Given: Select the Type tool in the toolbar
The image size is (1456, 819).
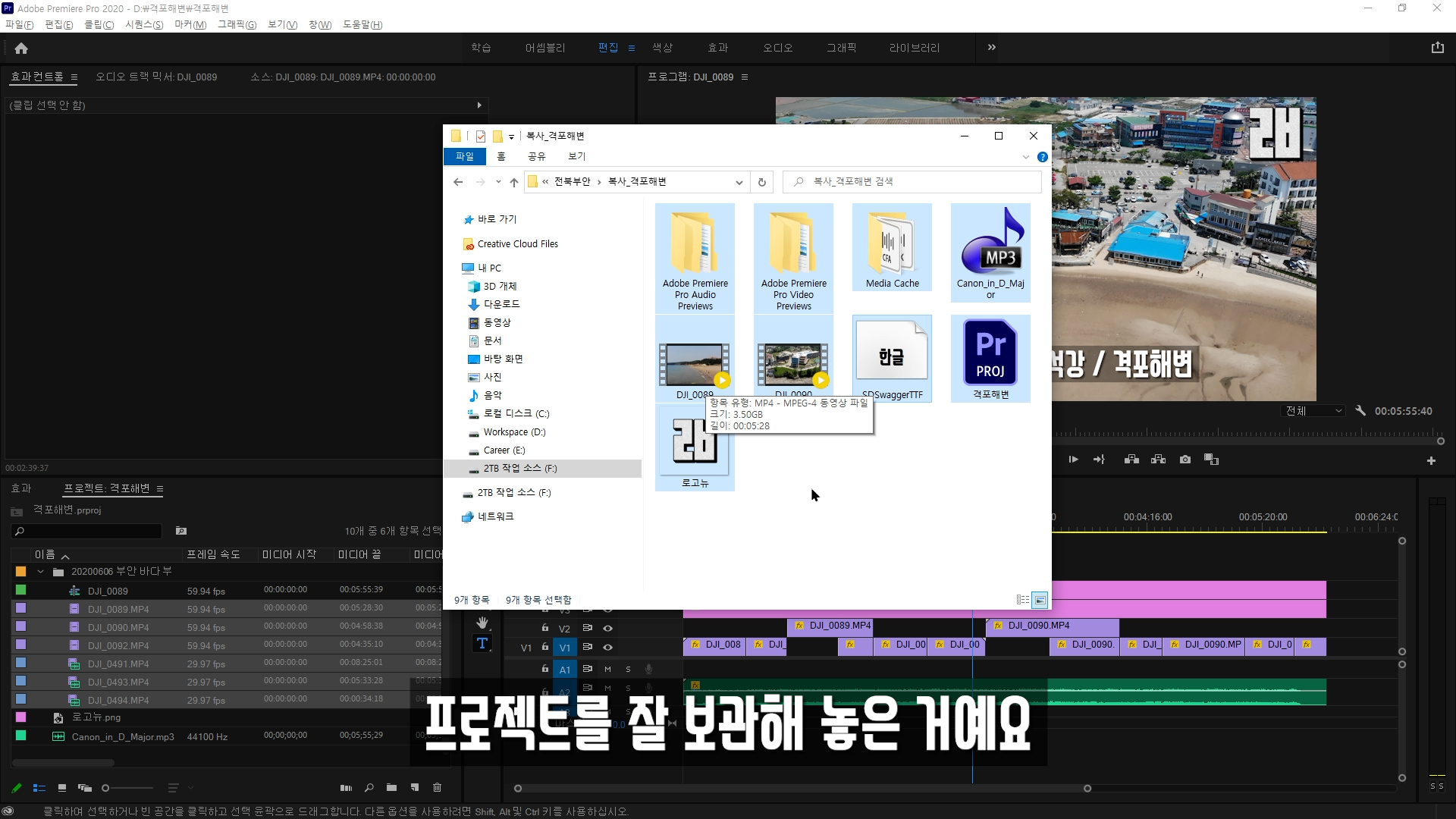Looking at the screenshot, I should (482, 644).
